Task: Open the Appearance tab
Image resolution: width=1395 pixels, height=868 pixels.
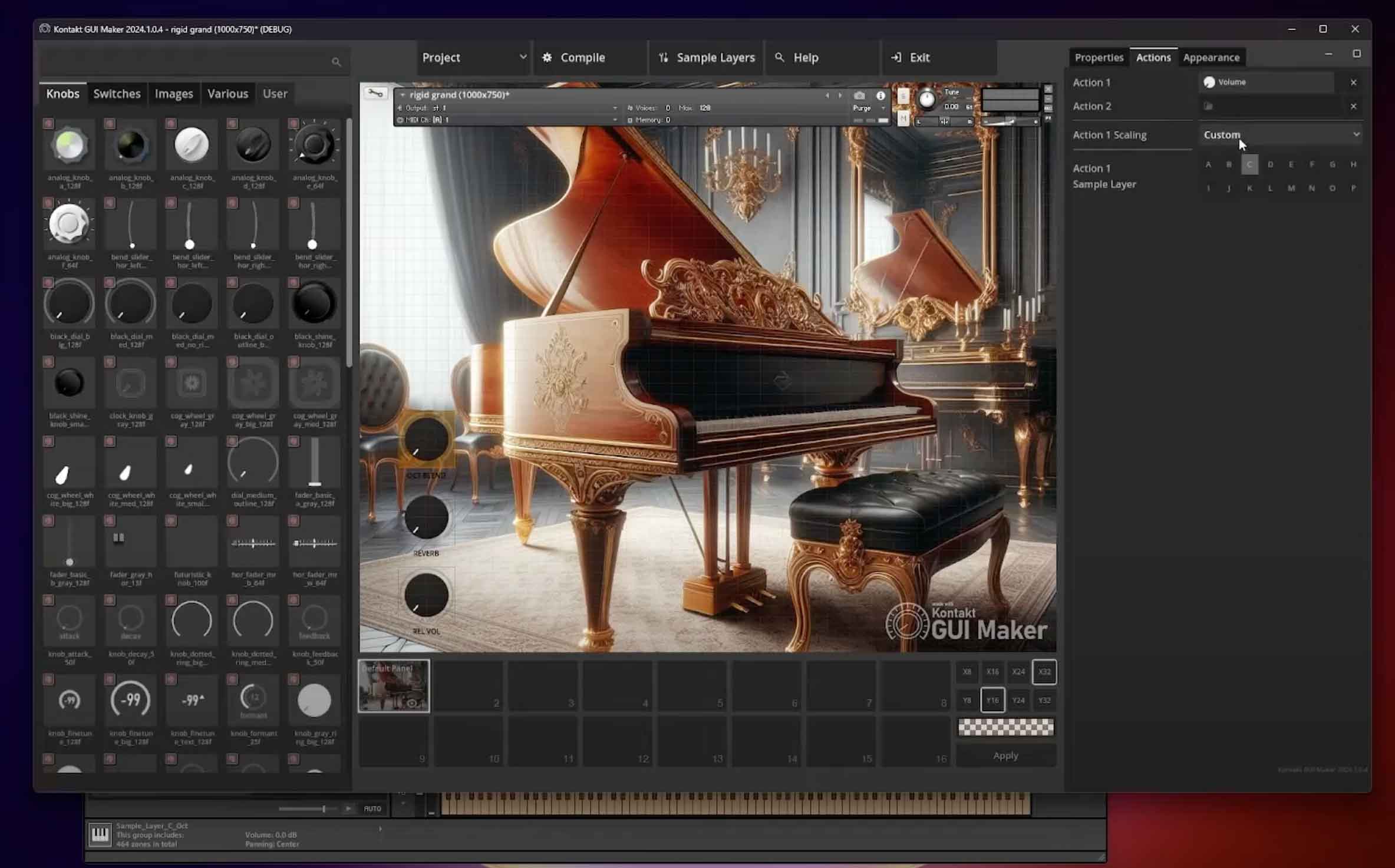Action: pyautogui.click(x=1211, y=58)
